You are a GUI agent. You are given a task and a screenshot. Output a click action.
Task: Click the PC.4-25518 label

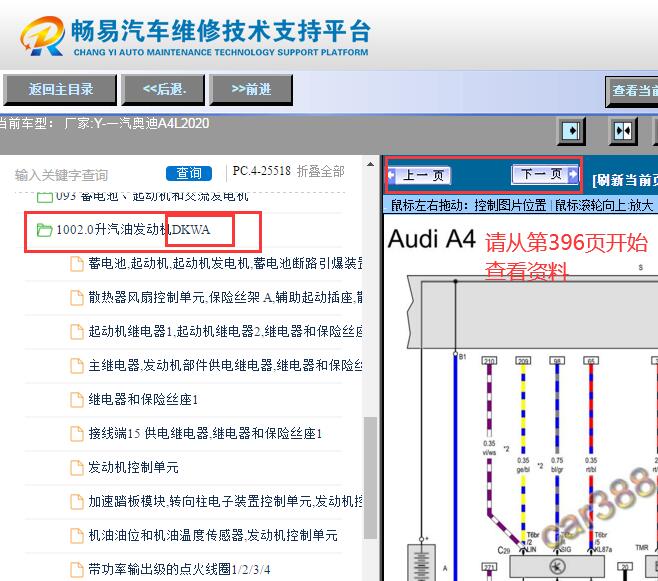click(261, 171)
